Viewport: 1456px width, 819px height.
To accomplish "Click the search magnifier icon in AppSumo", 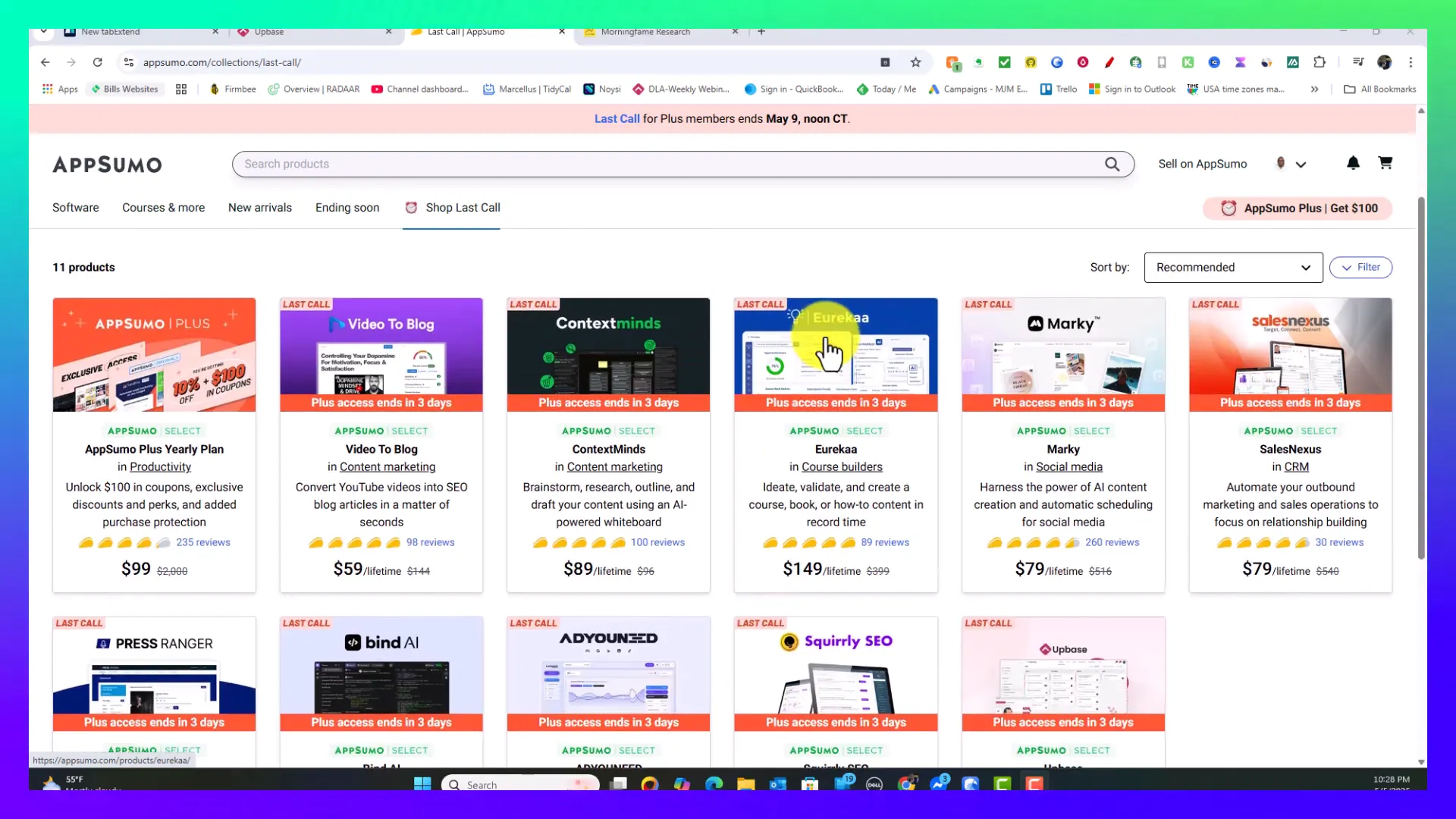I will click(x=1112, y=164).
